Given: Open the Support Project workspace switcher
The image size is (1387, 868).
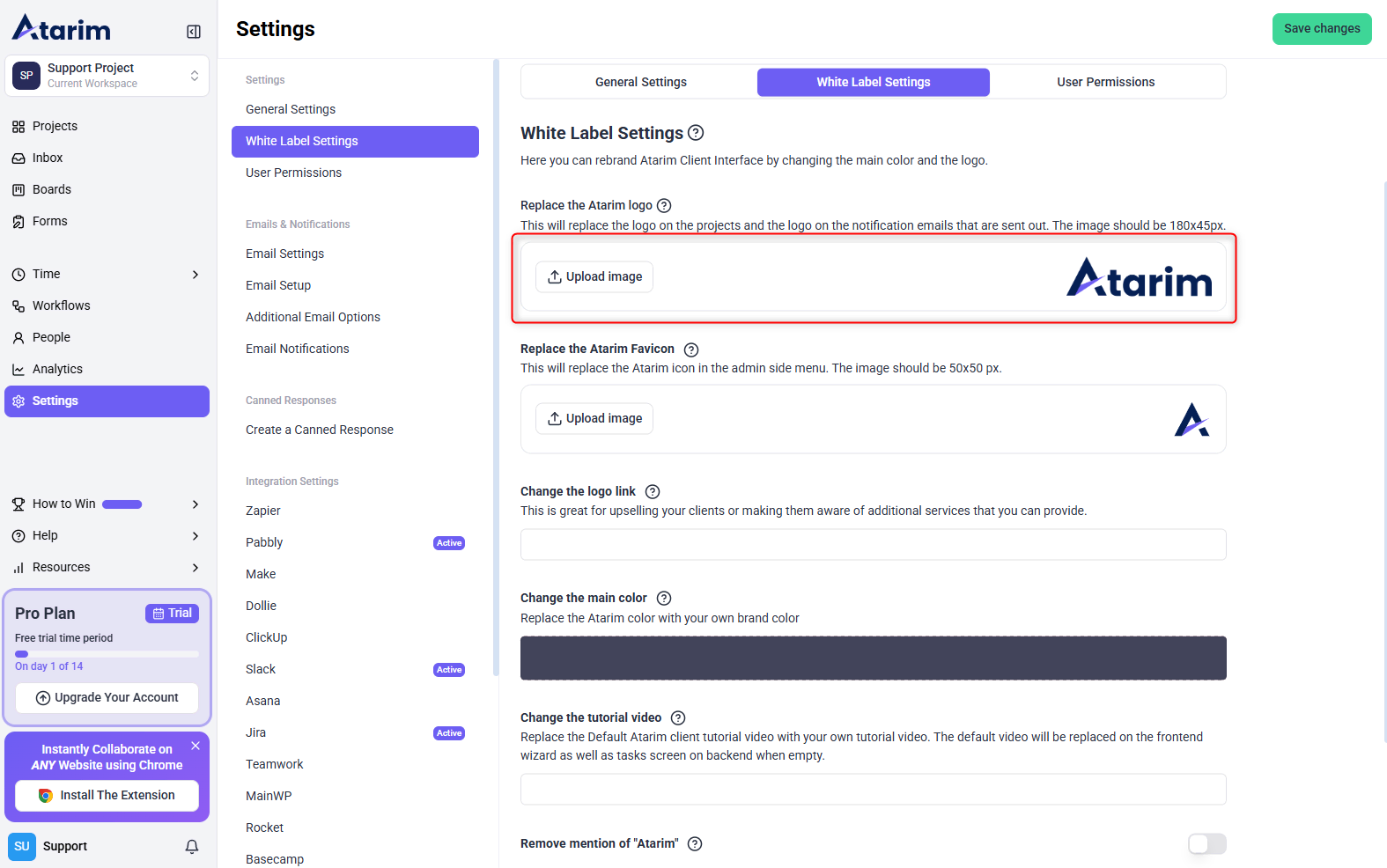Looking at the screenshot, I should coord(107,76).
